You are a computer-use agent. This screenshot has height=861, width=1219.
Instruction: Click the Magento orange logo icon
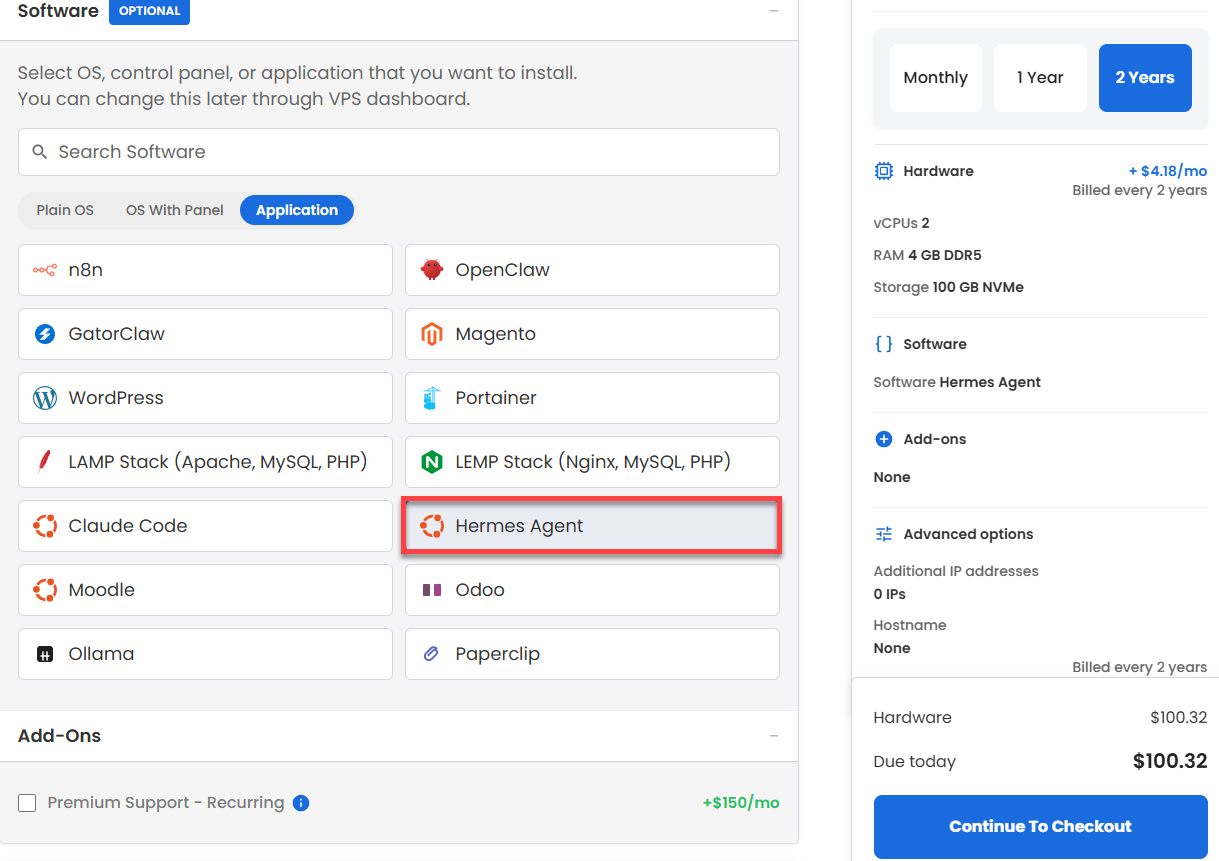[432, 334]
